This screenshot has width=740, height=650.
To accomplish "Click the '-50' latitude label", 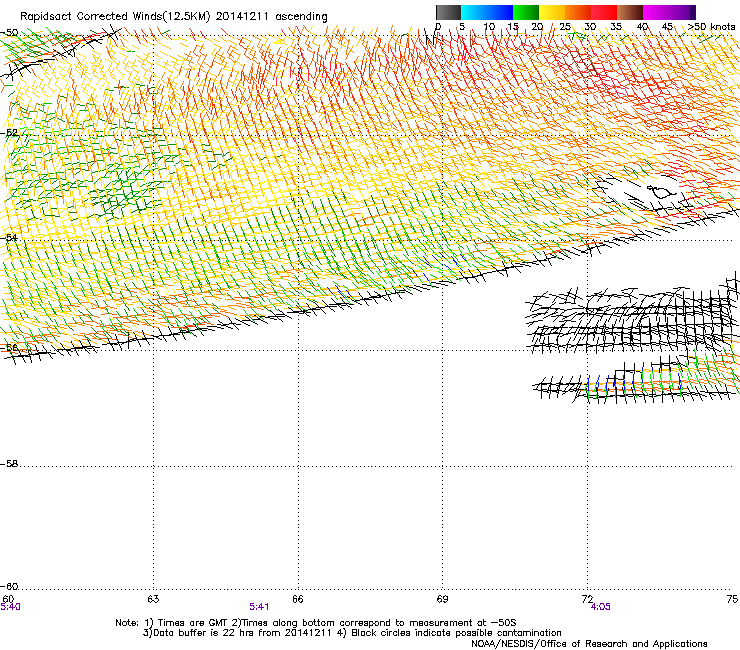I will (x=9, y=33).
